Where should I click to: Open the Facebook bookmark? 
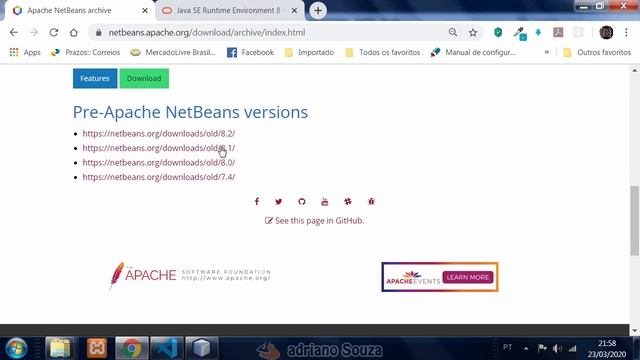[250, 52]
